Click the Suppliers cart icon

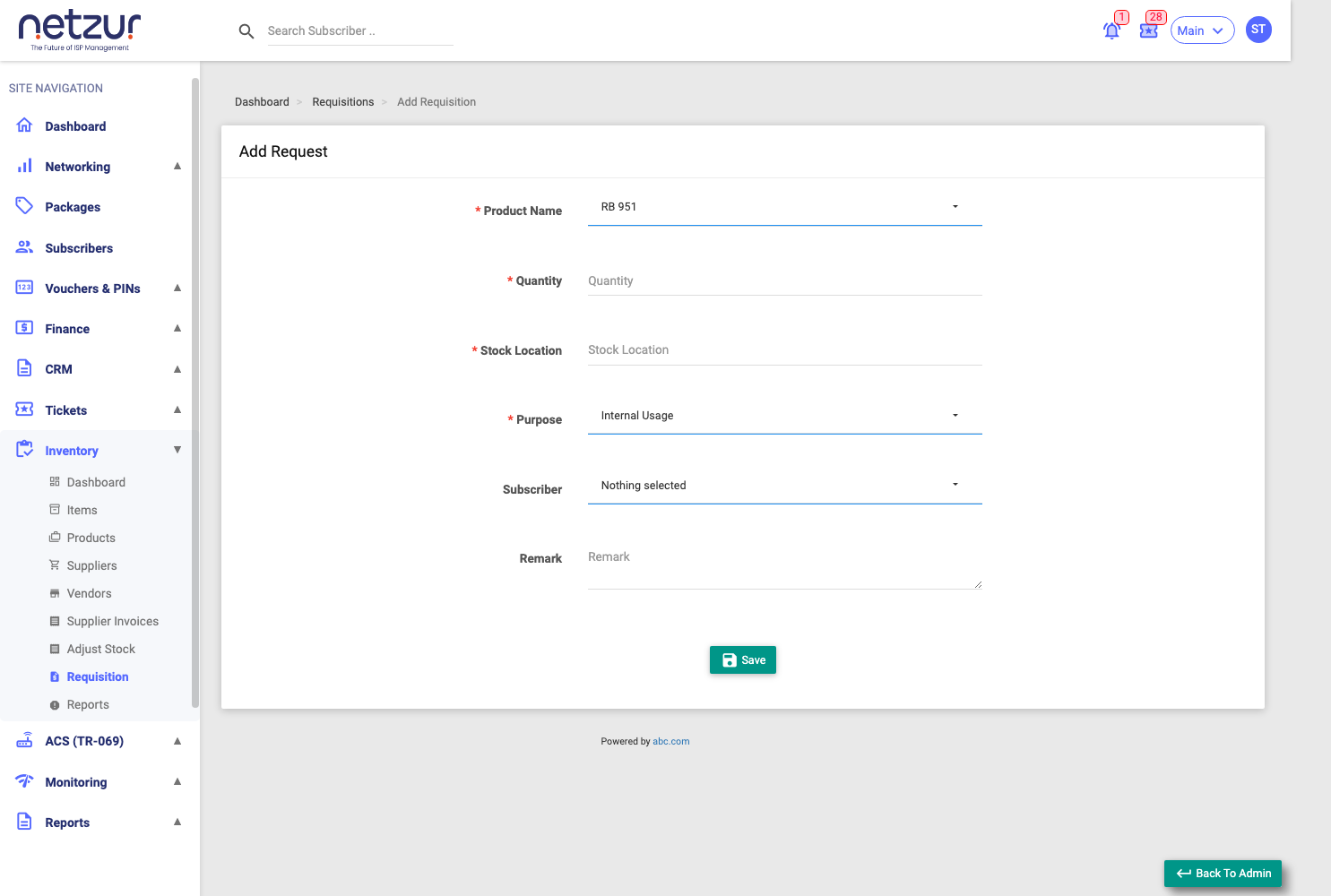pyautogui.click(x=55, y=565)
